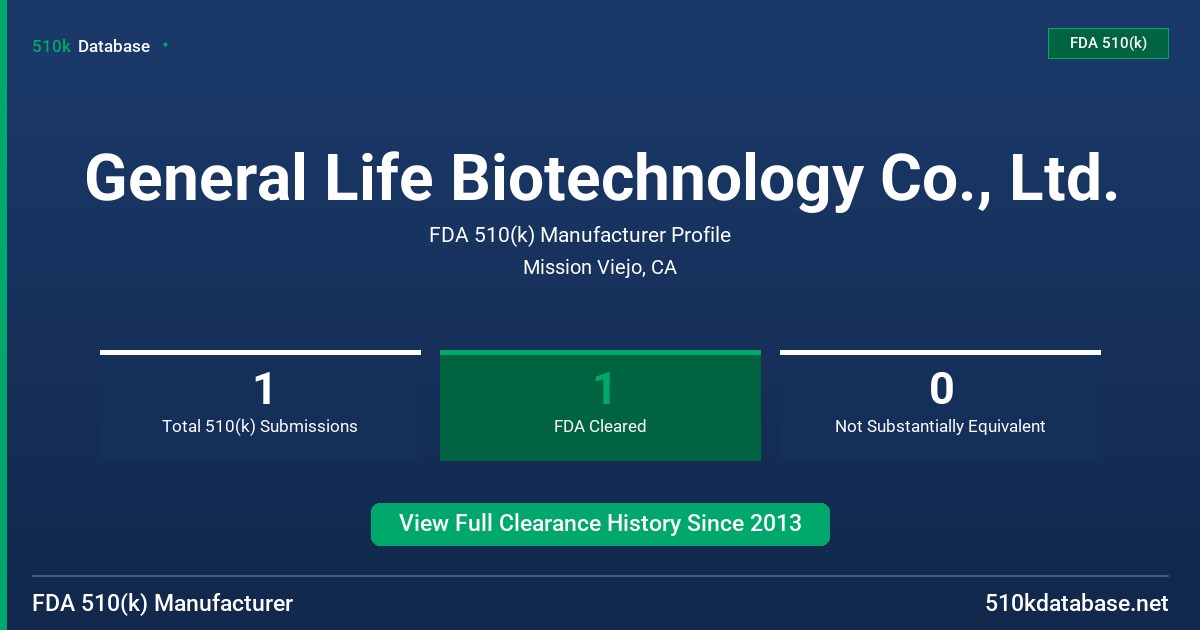
Task: Open the Not Substantially Equivalent card
Action: tap(940, 405)
